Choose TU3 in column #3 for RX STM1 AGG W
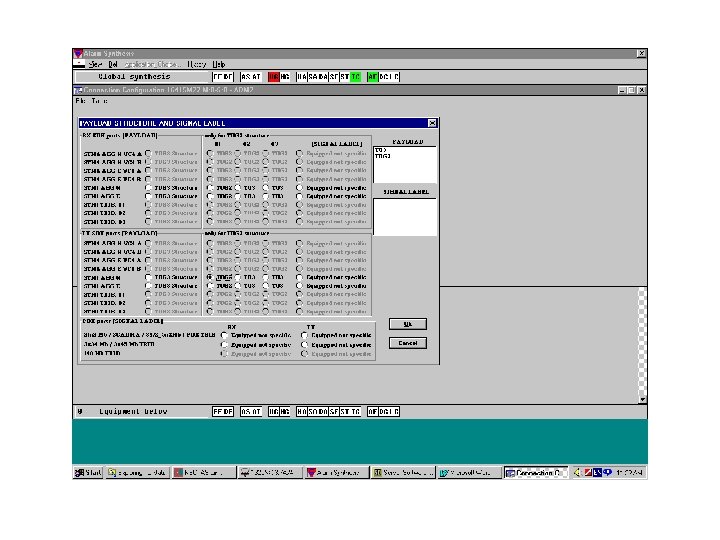This screenshot has width=720, height=540. pyautogui.click(x=266, y=188)
